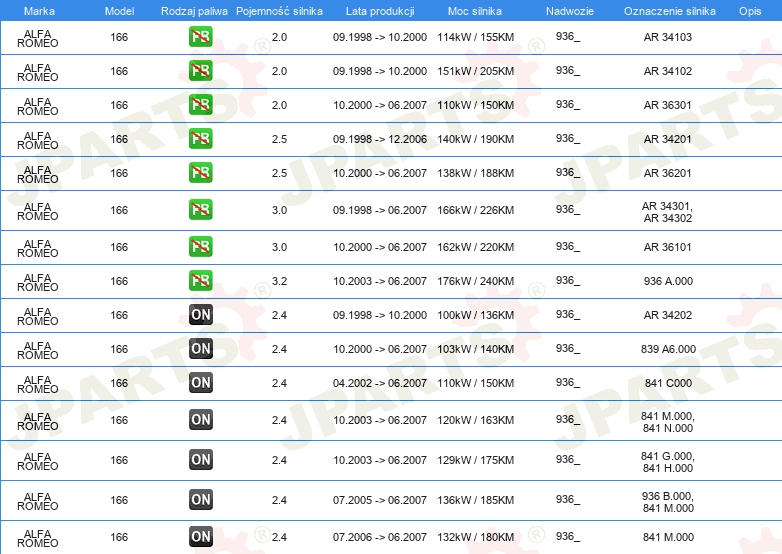Screen dimensions: 782x554
Task: Select Oznaczenie silnika column header
Action: tap(669, 11)
